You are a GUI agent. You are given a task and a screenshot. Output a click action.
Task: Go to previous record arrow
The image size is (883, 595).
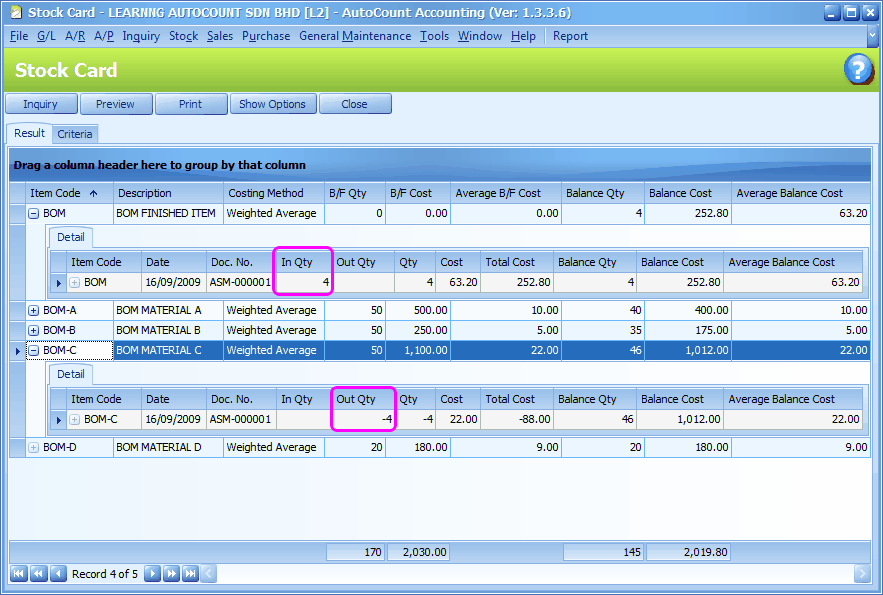click(58, 574)
